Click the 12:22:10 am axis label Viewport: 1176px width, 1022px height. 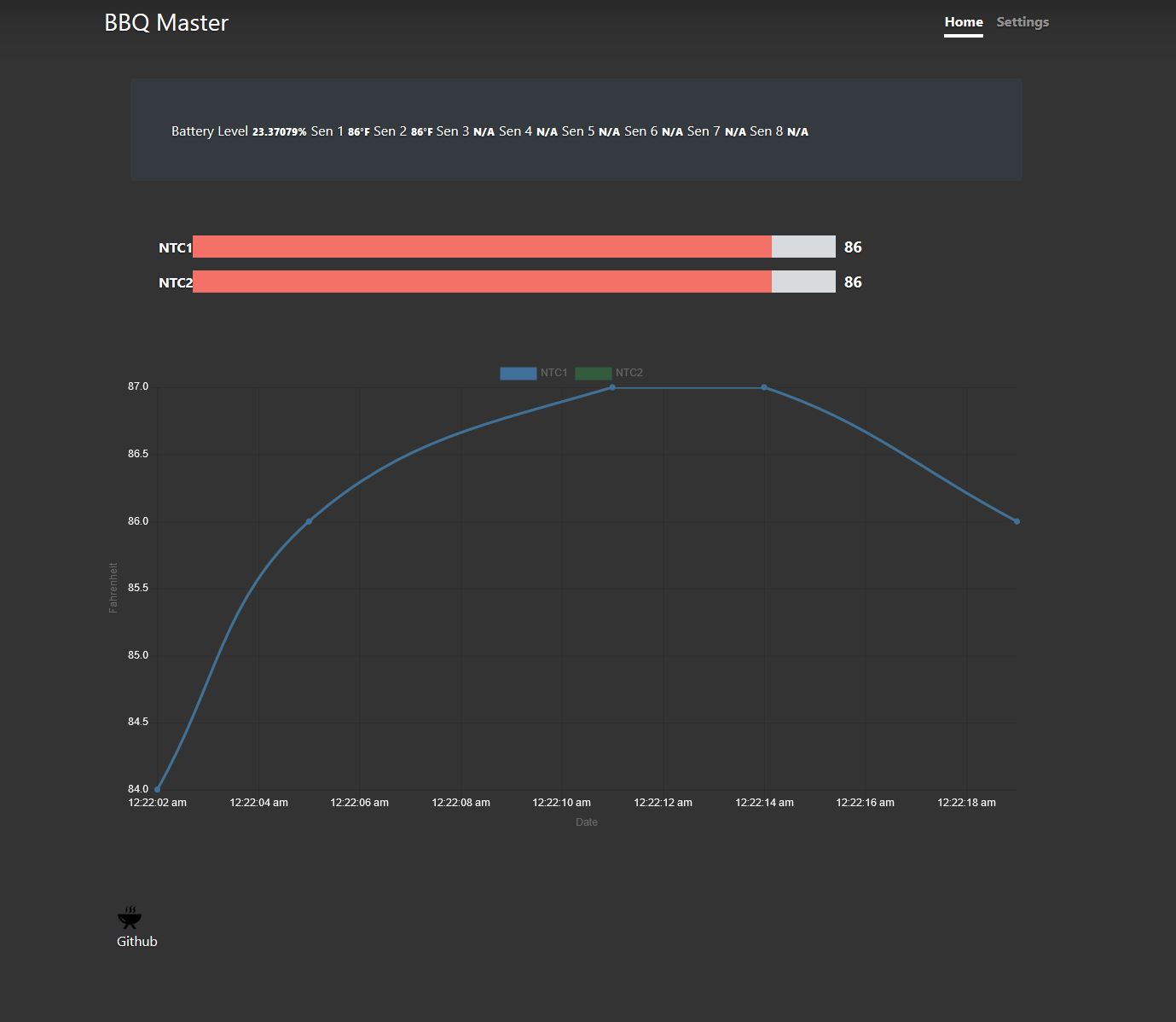[562, 803]
